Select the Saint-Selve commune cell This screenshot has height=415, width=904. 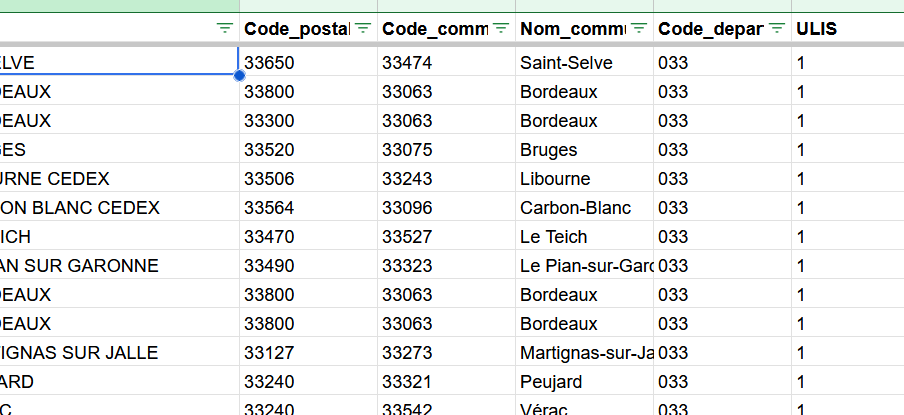[566, 63]
